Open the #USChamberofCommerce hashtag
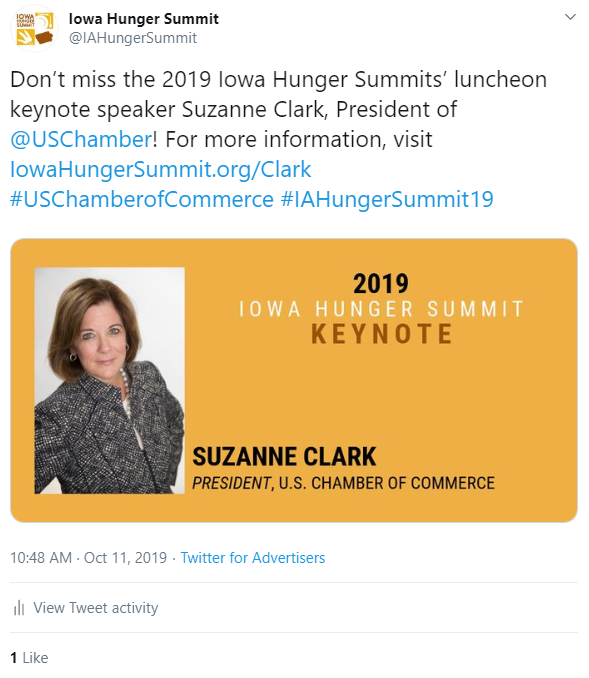The height and width of the screenshot is (678, 589). [142, 199]
